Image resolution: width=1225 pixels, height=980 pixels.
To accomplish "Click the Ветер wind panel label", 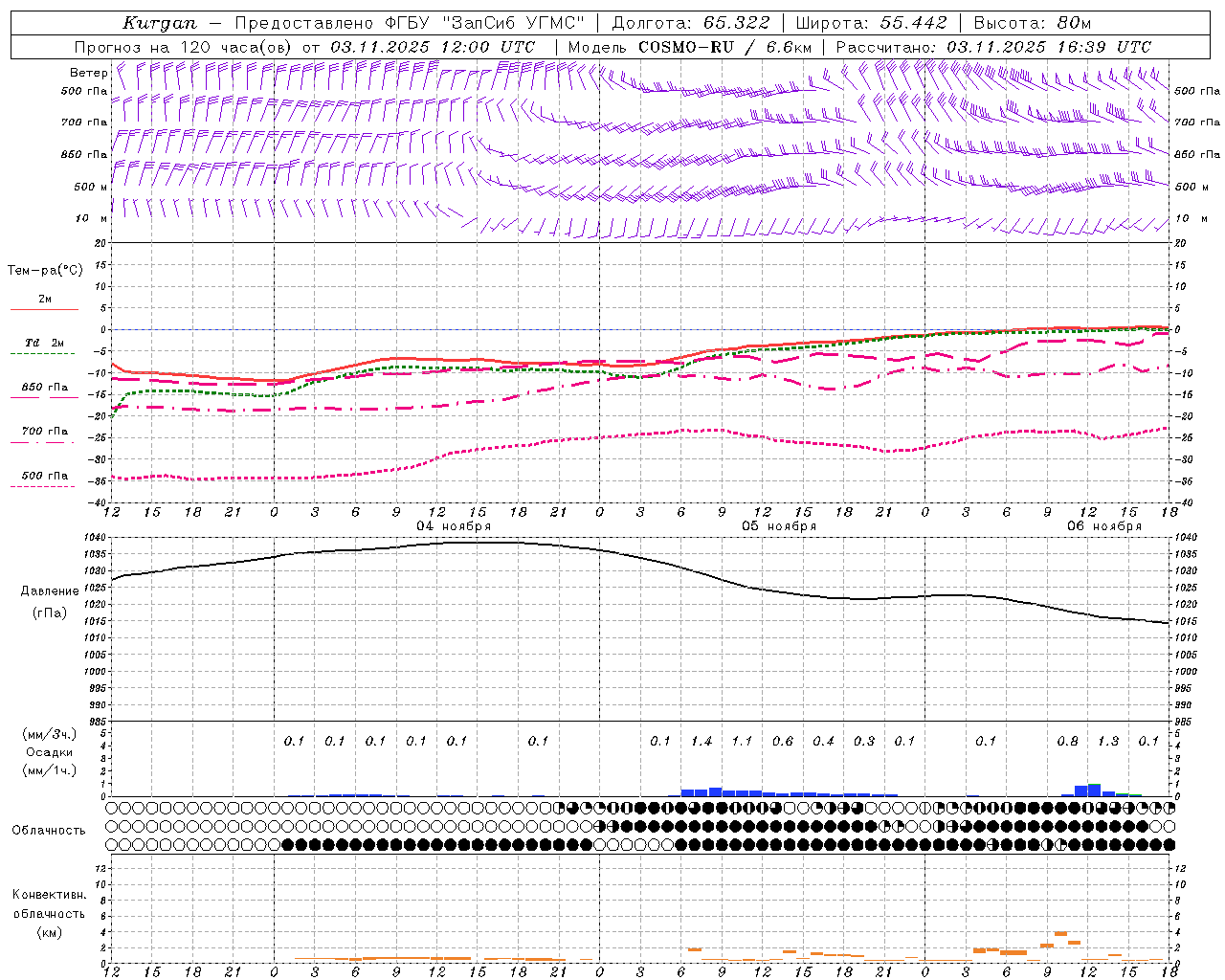I will coord(88,73).
